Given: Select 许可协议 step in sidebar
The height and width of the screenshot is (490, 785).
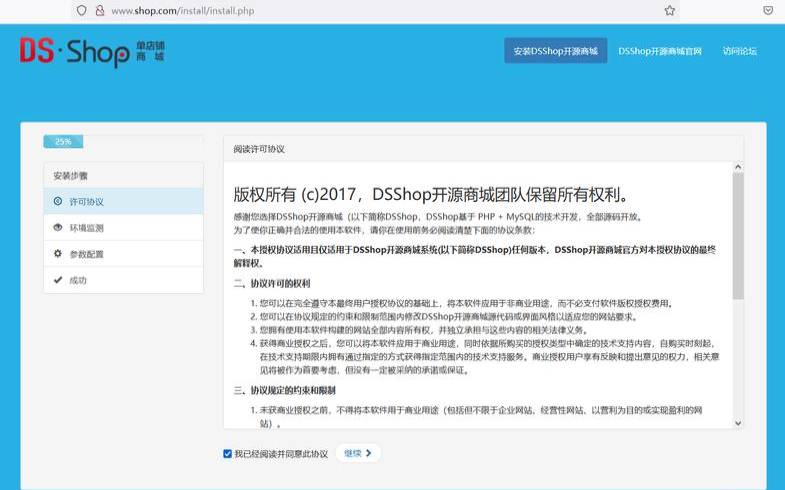Looking at the screenshot, I should pyautogui.click(x=124, y=201).
